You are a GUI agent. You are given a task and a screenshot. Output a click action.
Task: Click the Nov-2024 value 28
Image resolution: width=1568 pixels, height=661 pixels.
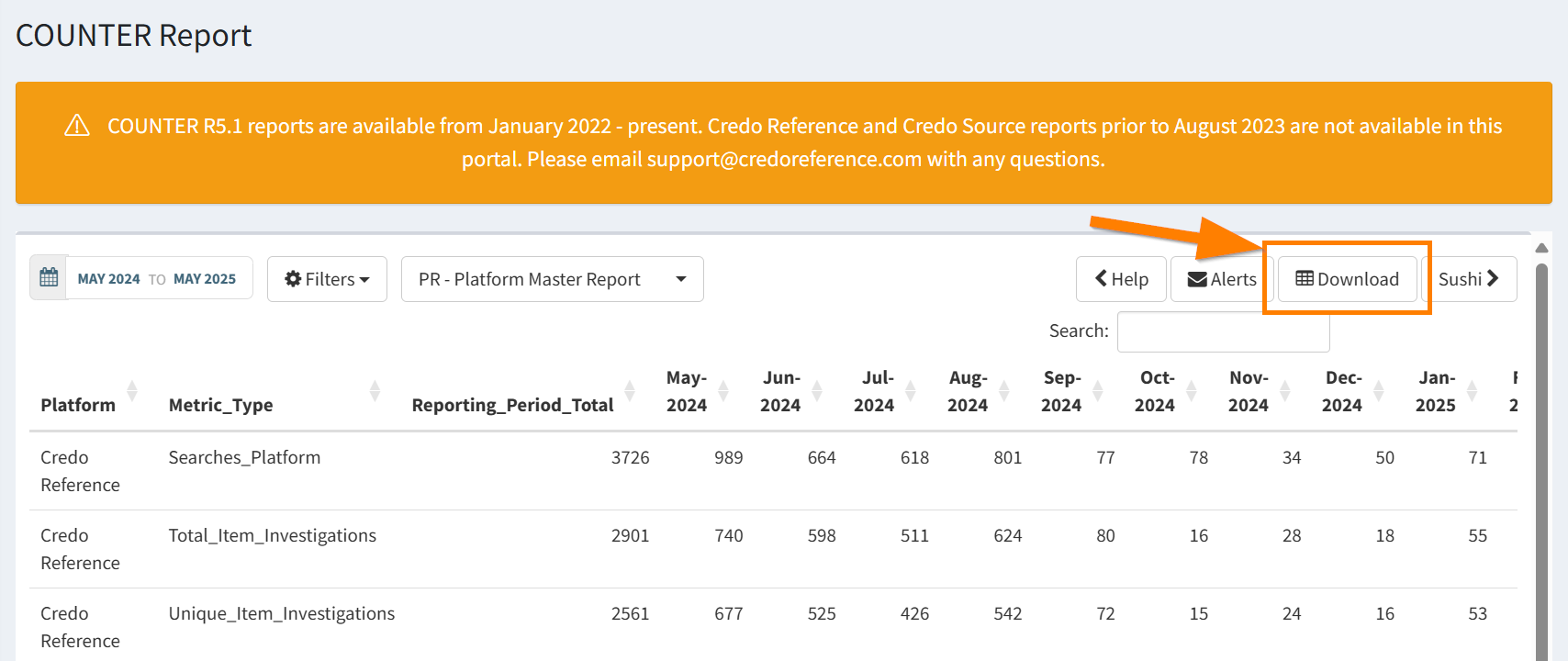[1292, 535]
